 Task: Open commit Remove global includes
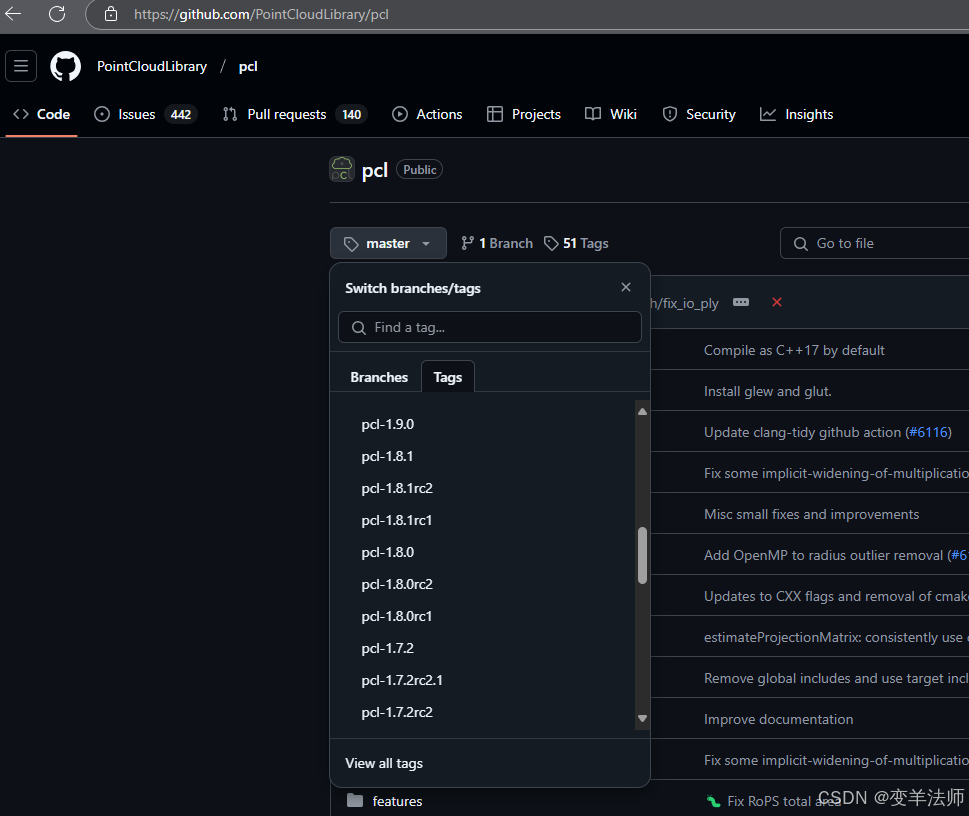(x=836, y=678)
